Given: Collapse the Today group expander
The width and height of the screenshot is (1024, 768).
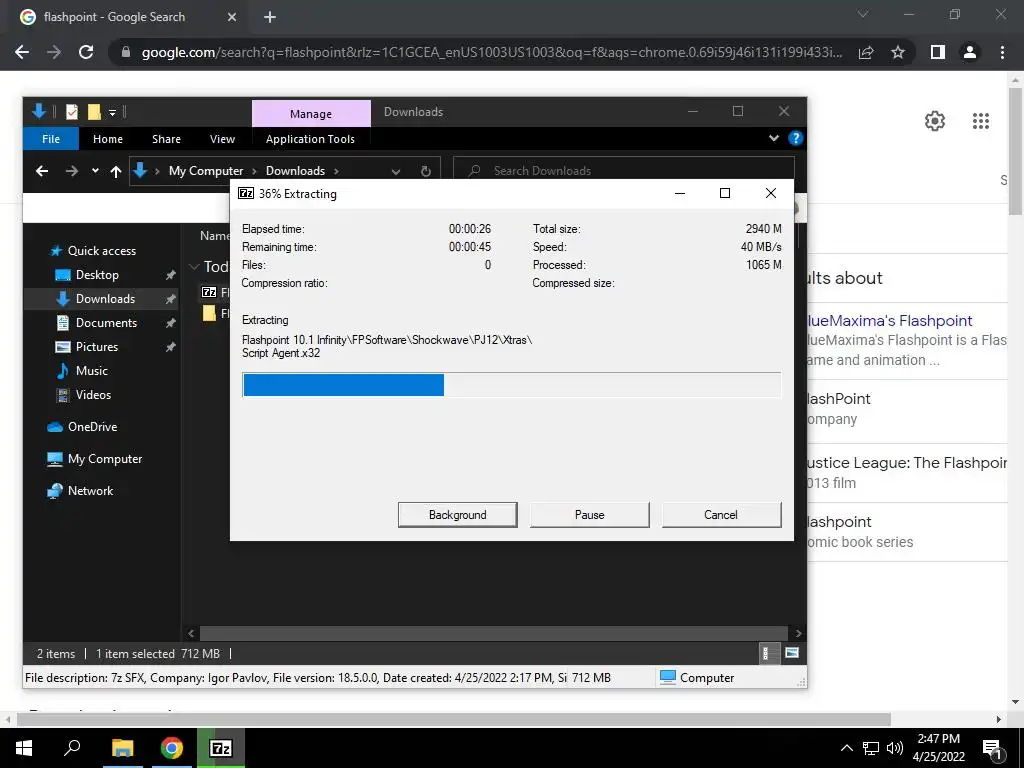Looking at the screenshot, I should tap(193, 266).
